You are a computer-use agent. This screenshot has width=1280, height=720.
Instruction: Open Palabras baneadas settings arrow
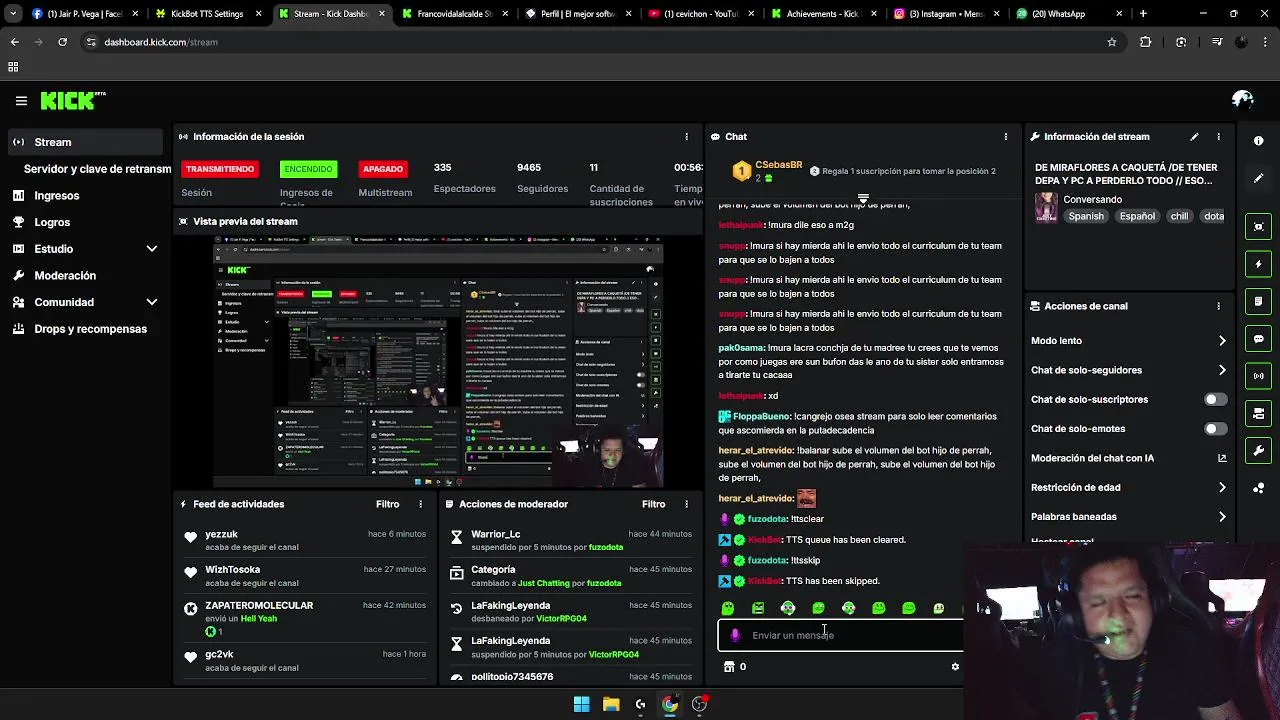pos(1222,517)
